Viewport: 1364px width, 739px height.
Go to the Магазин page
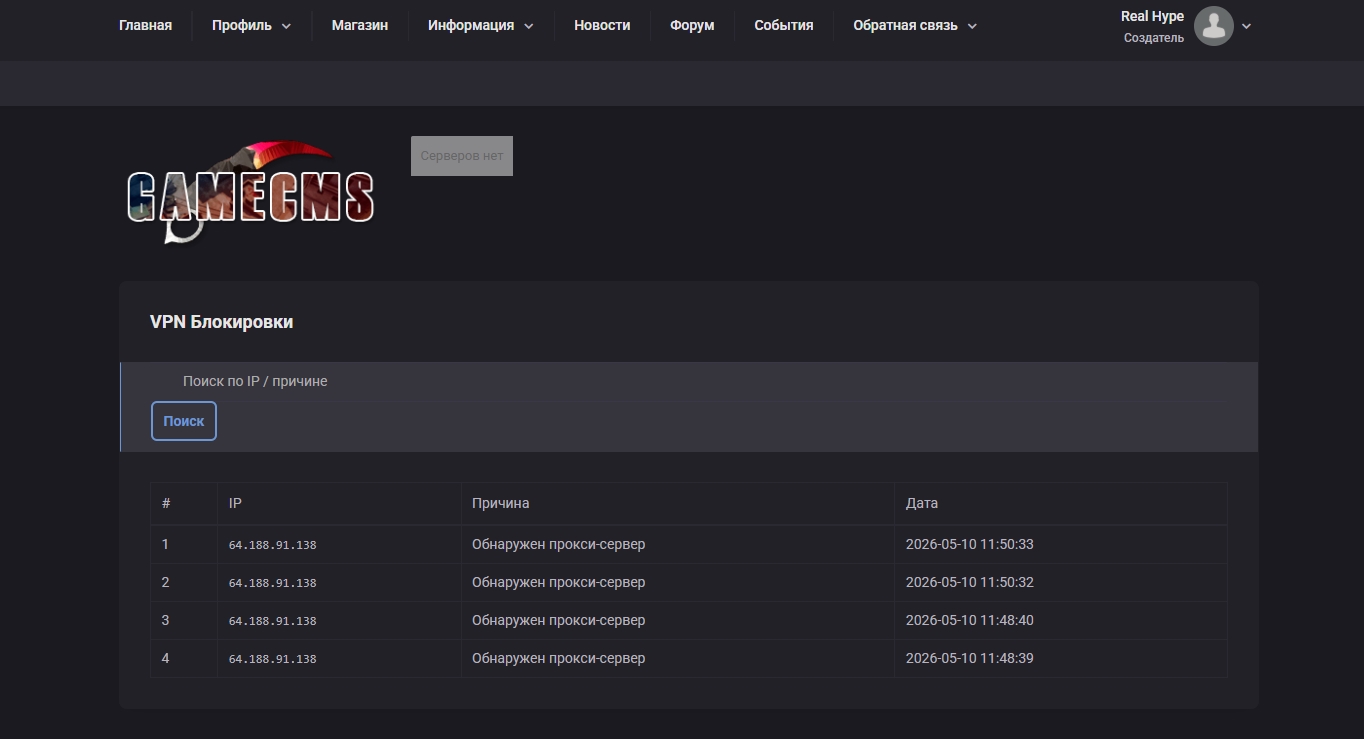click(x=360, y=25)
